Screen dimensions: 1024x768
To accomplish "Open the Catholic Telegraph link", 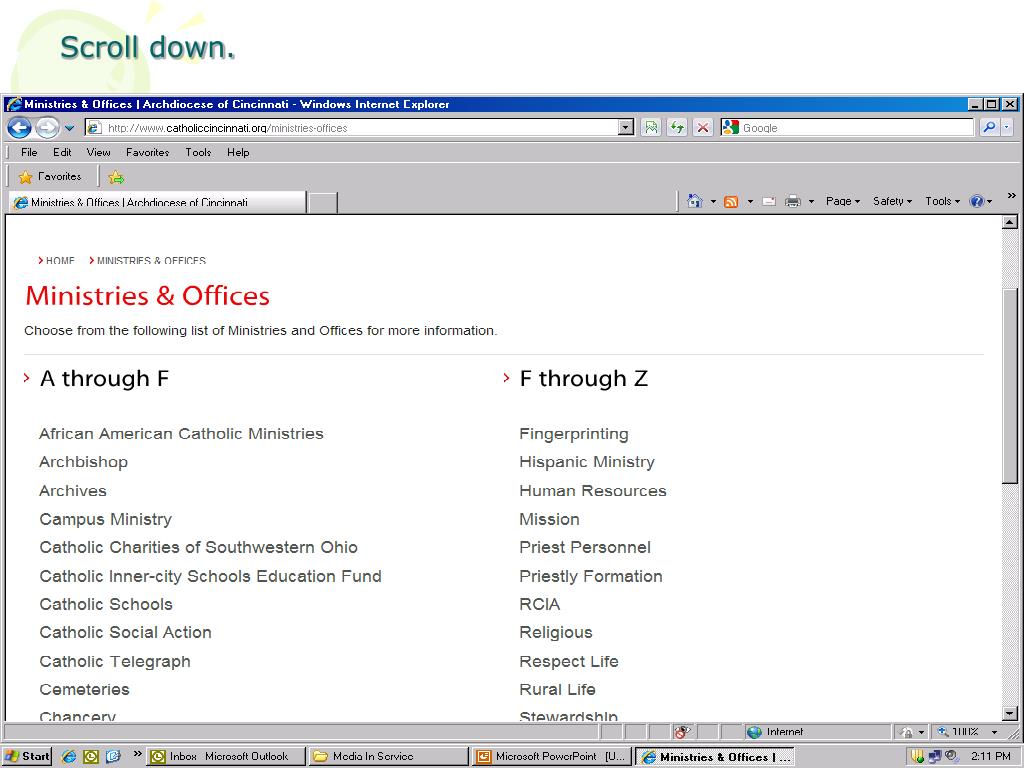I will point(115,662).
